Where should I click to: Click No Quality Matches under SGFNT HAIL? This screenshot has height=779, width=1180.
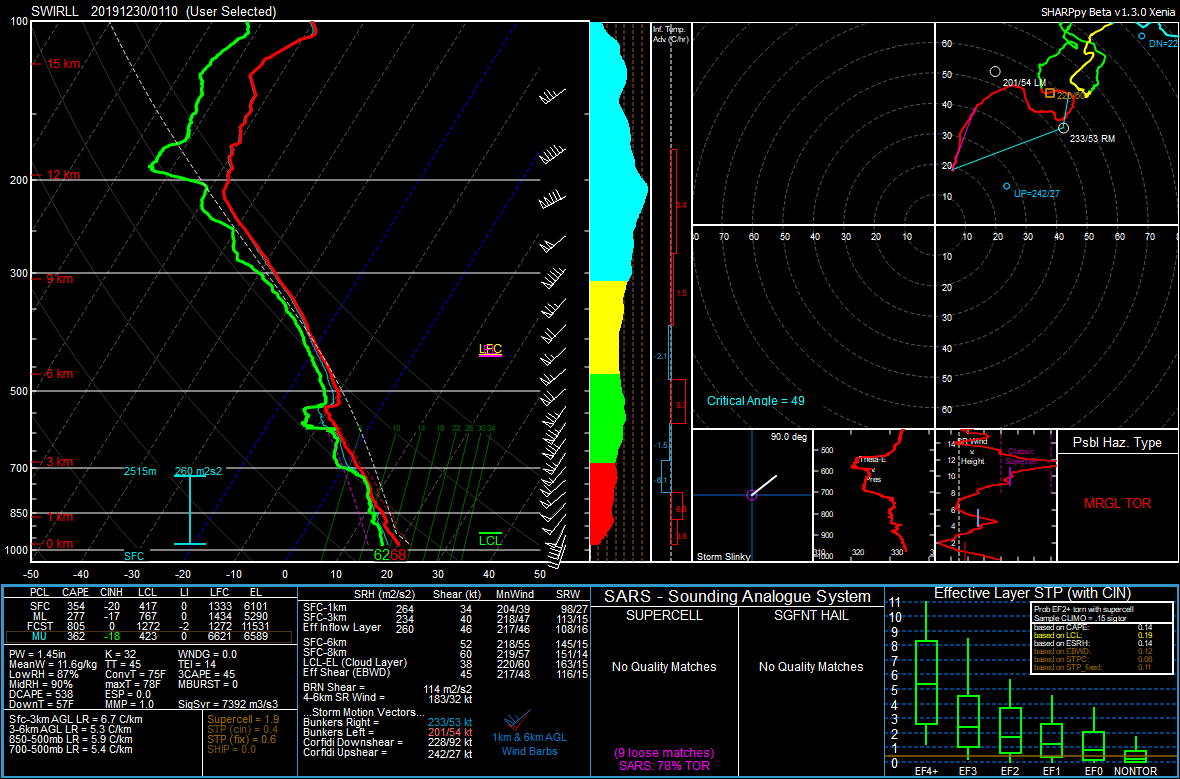(811, 667)
